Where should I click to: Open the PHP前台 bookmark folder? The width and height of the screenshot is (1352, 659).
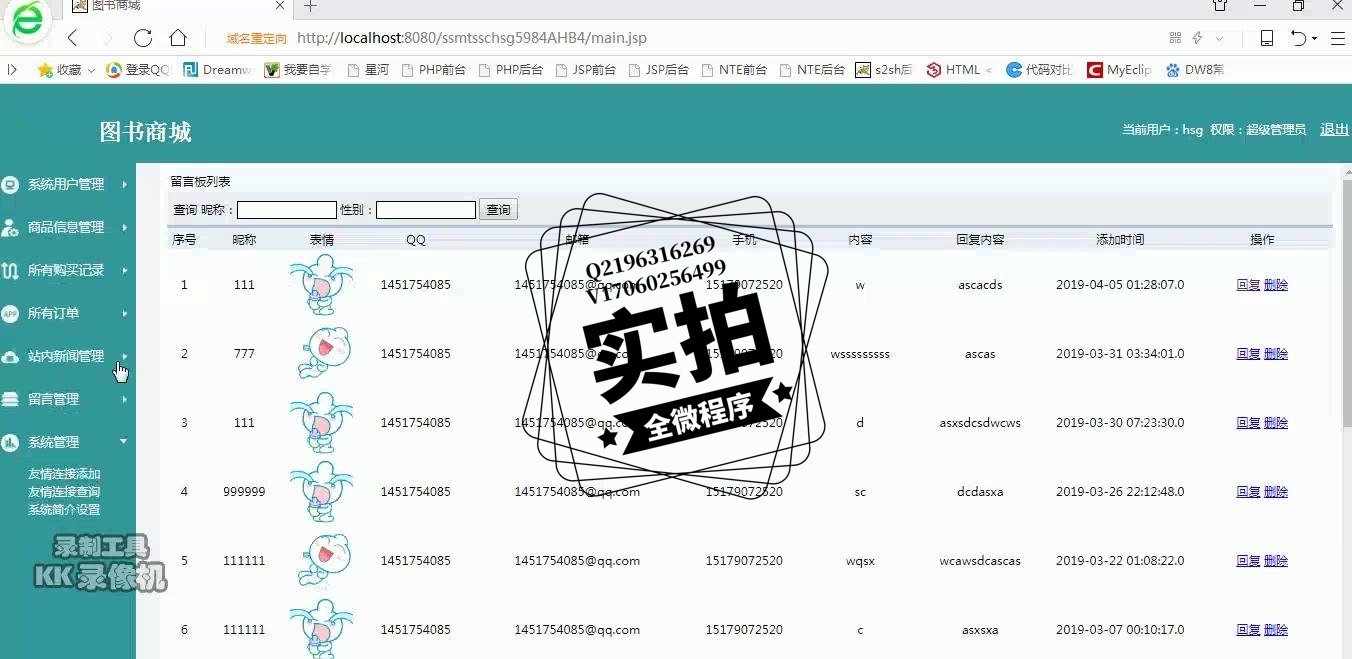433,70
